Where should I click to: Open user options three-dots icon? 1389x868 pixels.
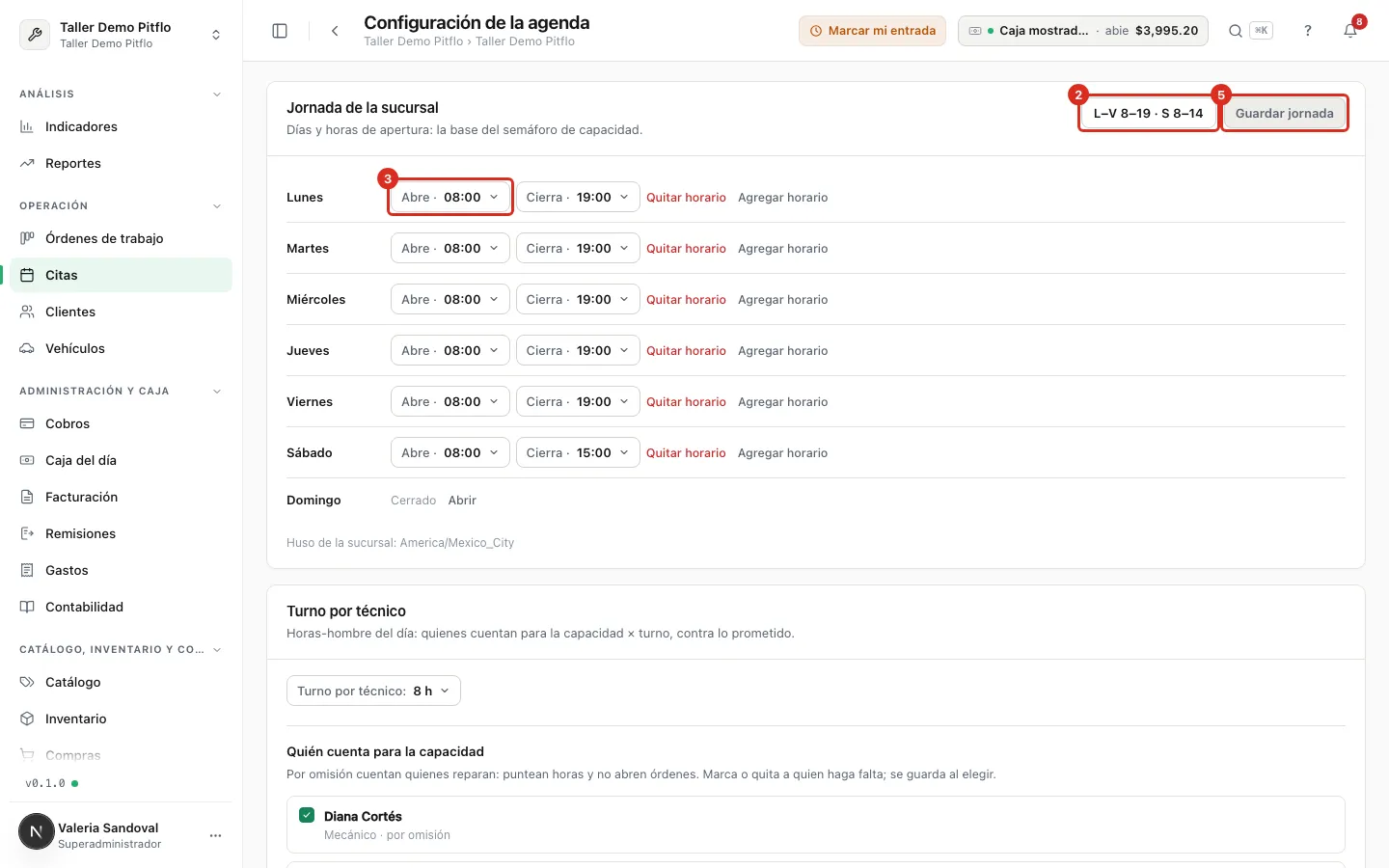[215, 835]
